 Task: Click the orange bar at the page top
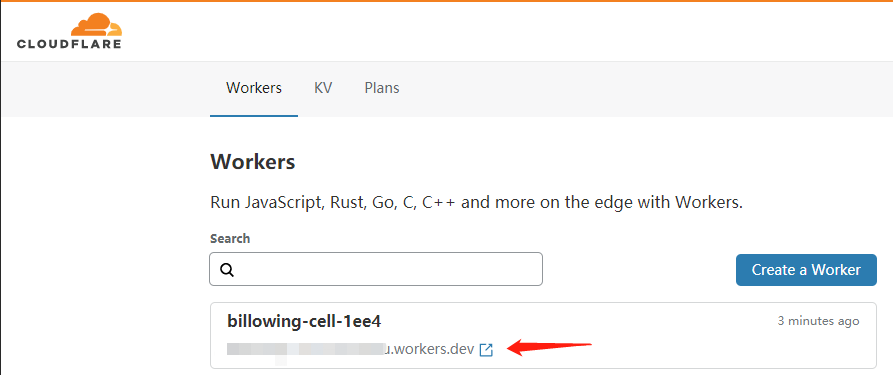[x=446, y=1]
